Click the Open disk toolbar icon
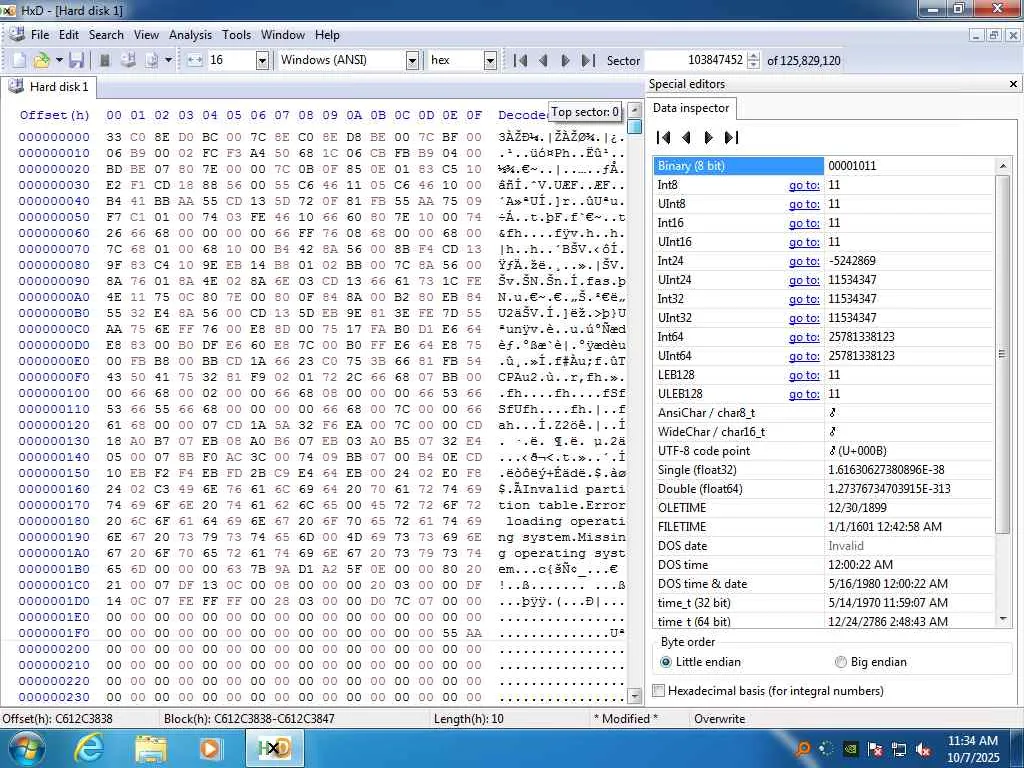 128,60
